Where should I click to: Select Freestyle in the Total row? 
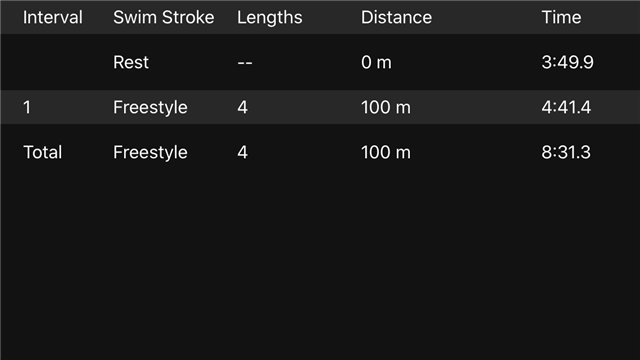click(150, 153)
